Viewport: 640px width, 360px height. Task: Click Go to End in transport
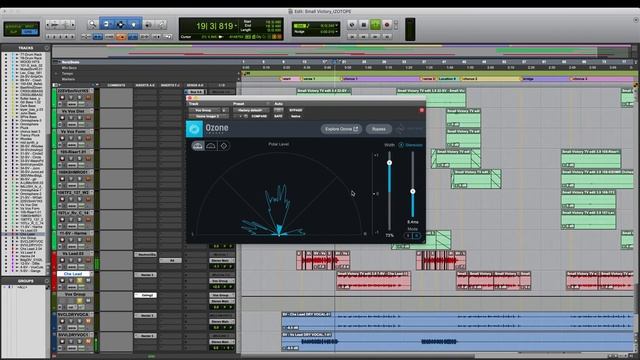pos(387,36)
